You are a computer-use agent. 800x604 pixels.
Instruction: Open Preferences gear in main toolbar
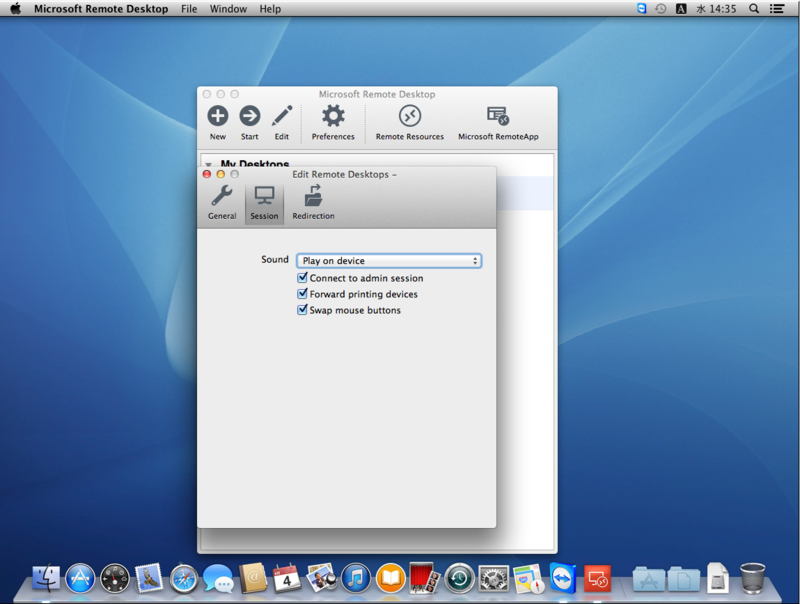(x=333, y=116)
